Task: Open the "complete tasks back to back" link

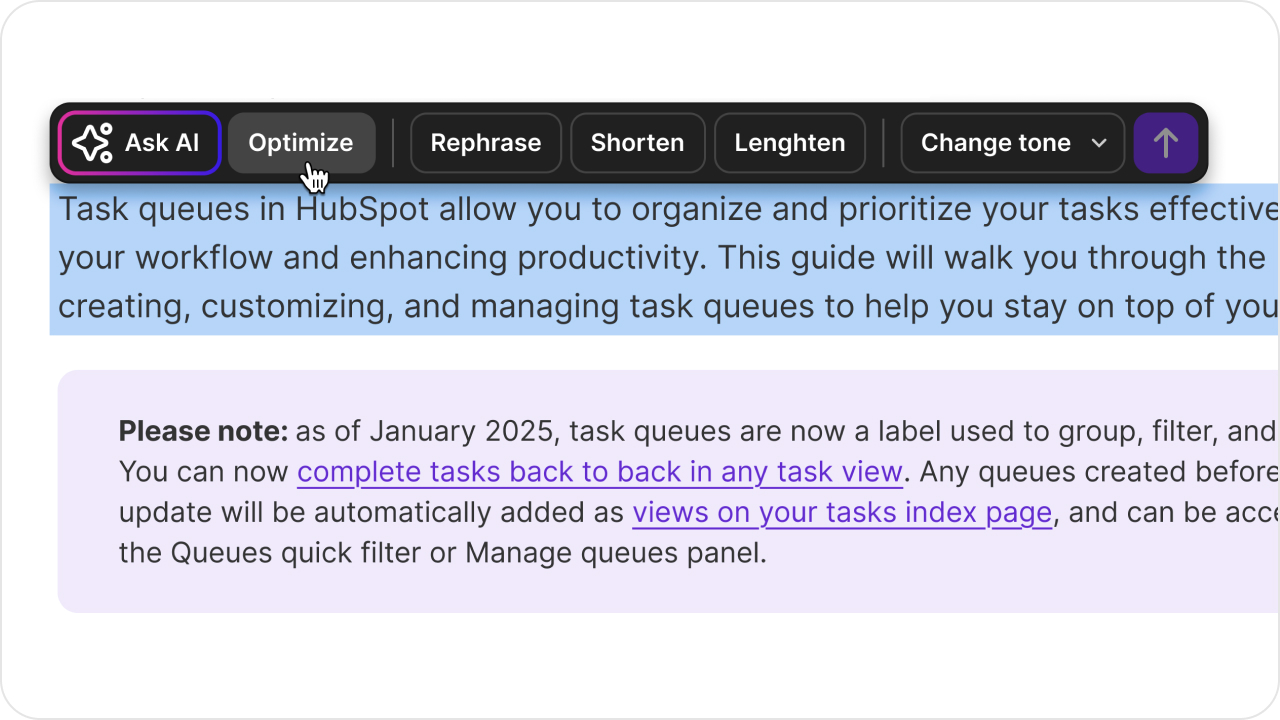Action: coord(599,471)
